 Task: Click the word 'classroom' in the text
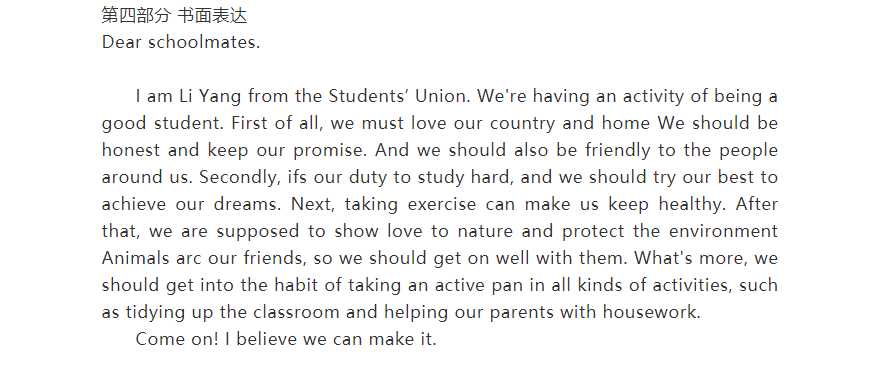[296, 312]
